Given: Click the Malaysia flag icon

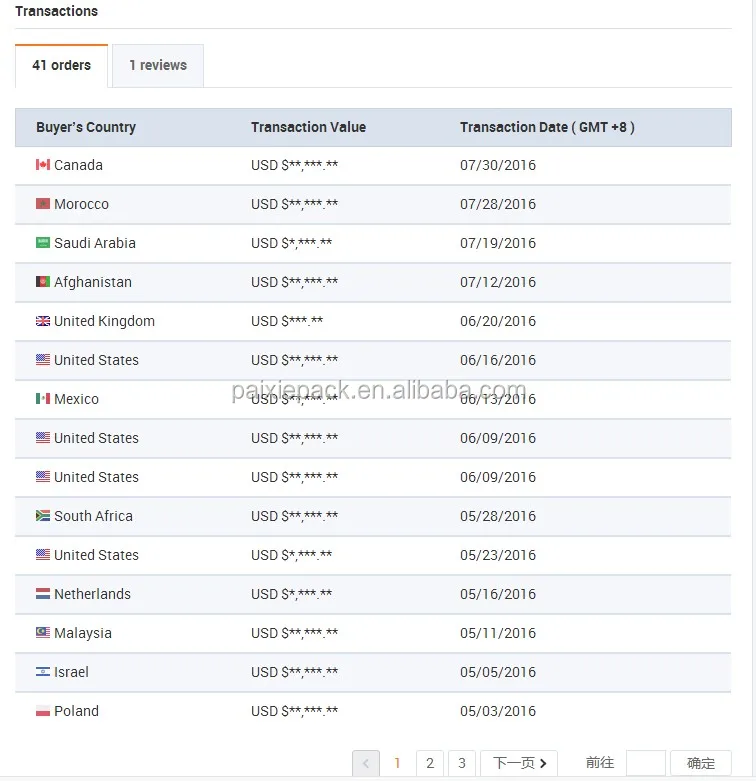Looking at the screenshot, I should (43, 633).
